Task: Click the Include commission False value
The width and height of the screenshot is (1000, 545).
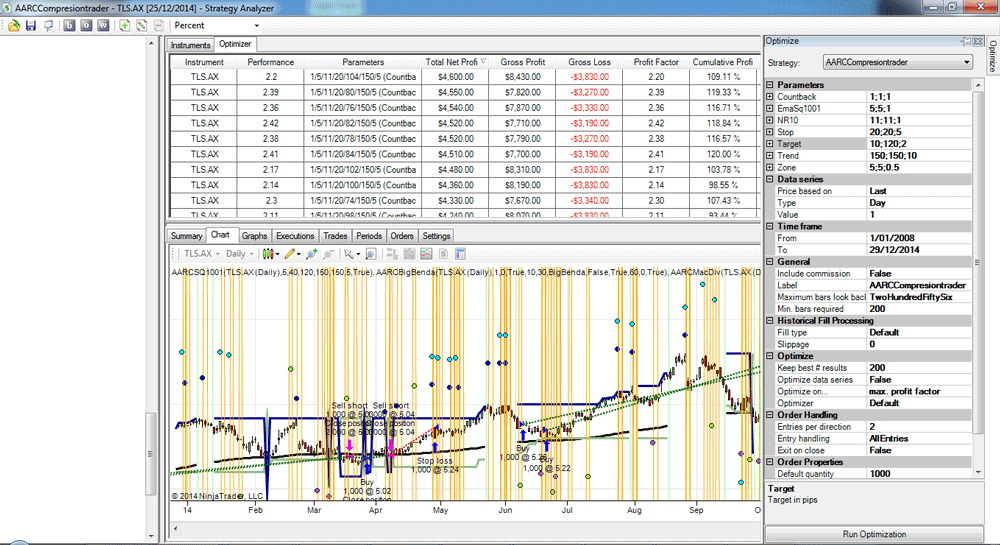Action: tap(918, 273)
